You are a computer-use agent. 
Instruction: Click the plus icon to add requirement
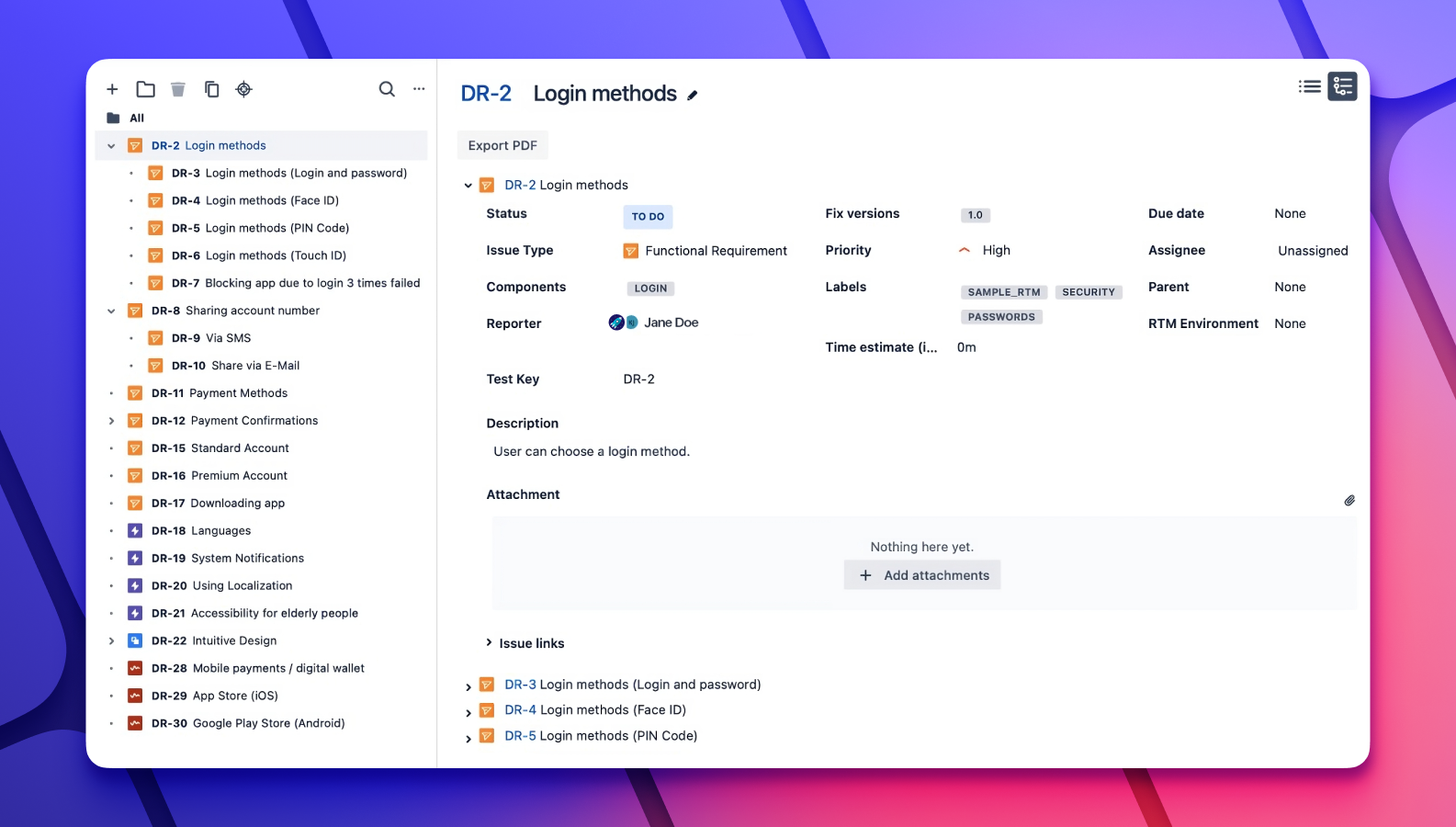112,89
